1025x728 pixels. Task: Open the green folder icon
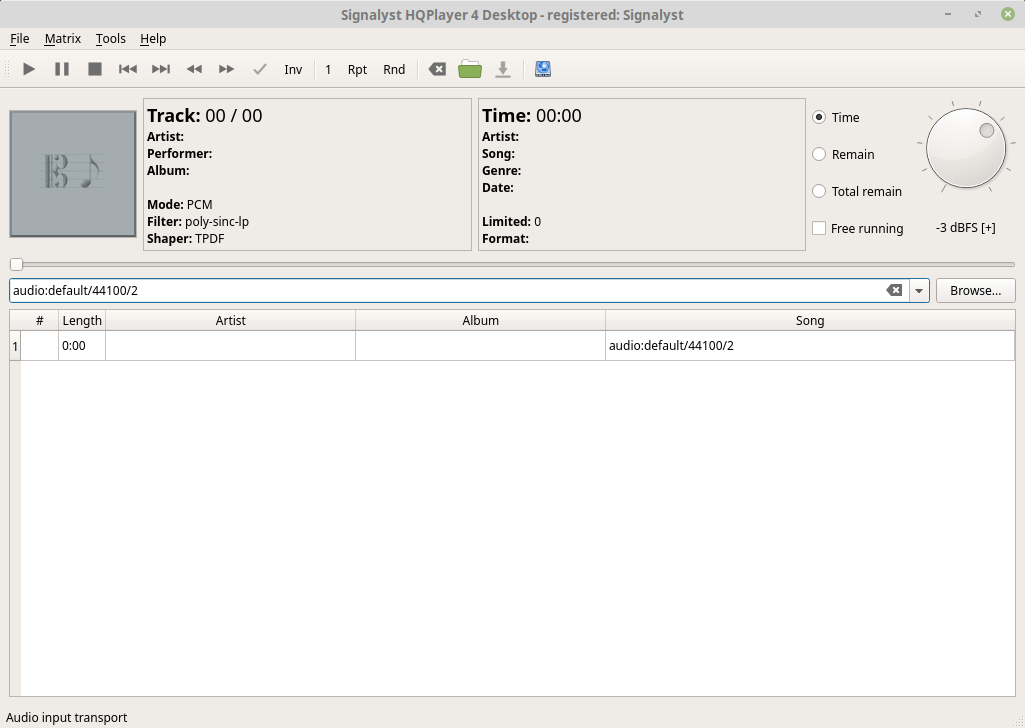[x=470, y=69]
